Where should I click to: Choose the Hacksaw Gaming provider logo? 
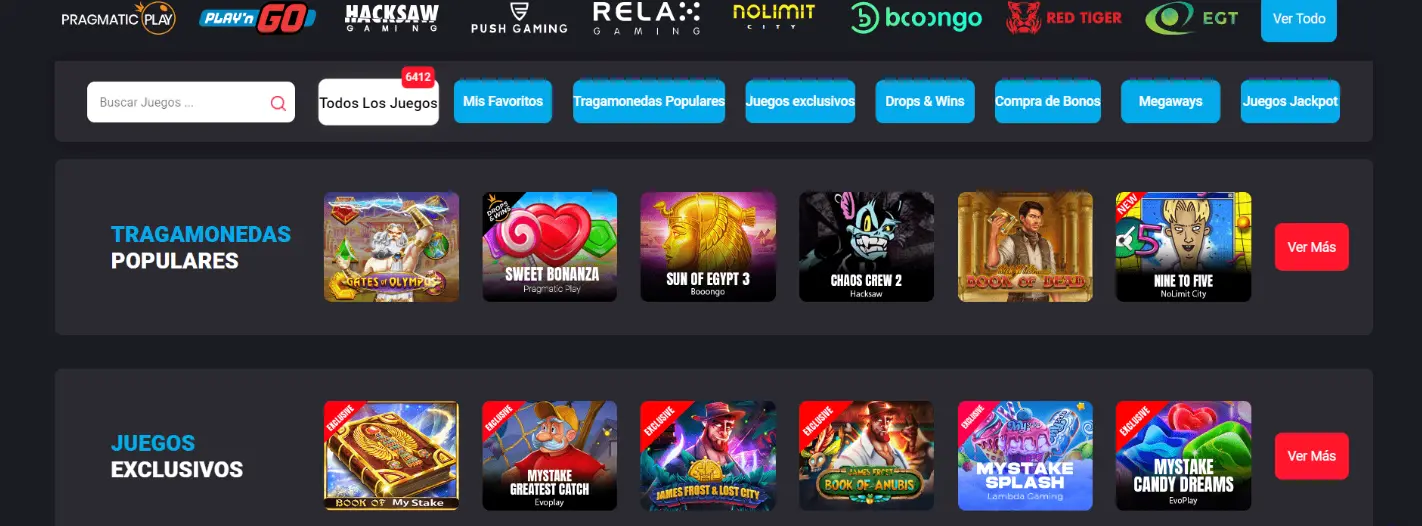[391, 18]
